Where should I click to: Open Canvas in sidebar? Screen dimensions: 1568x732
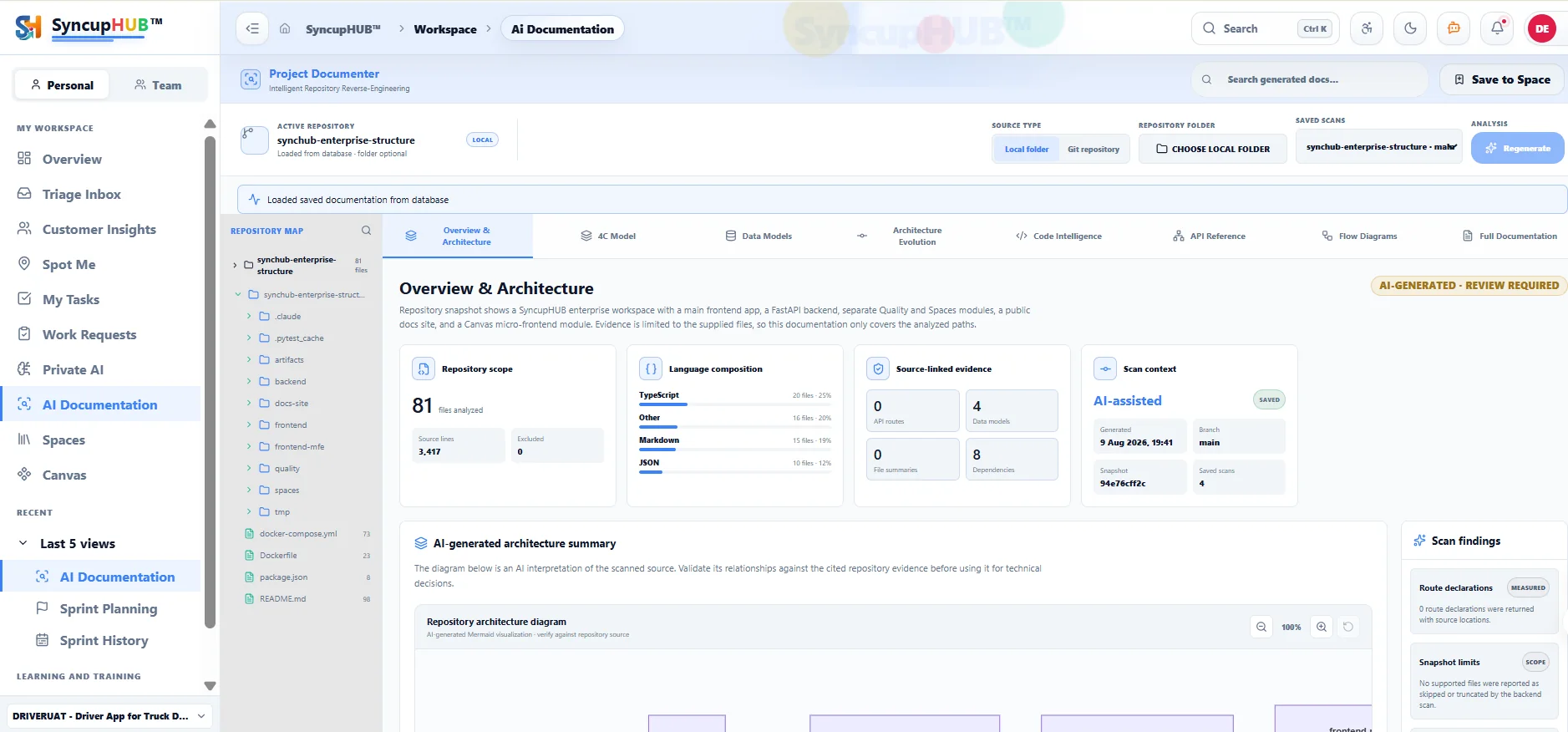point(100,475)
